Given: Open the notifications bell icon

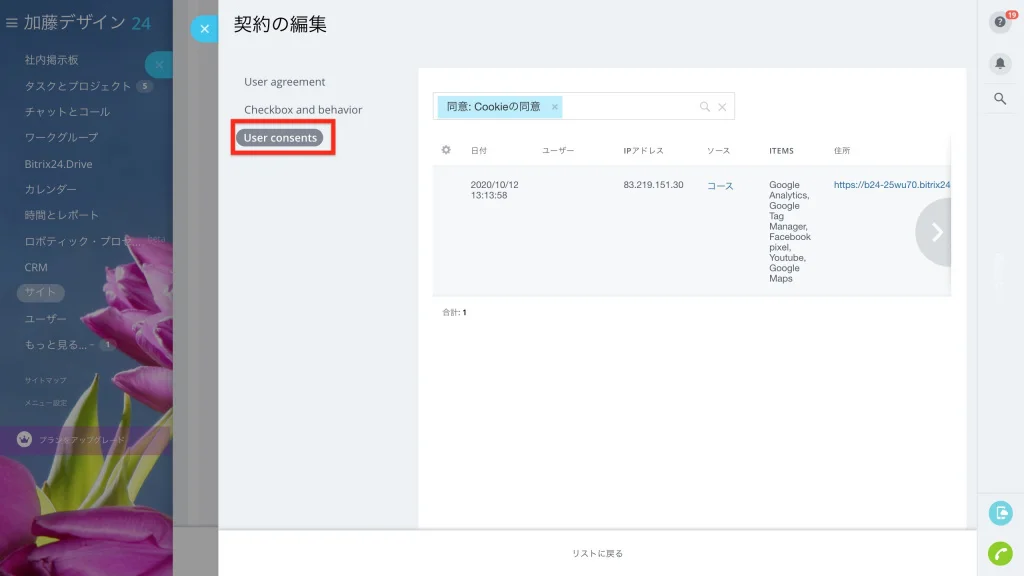Looking at the screenshot, I should [x=1000, y=63].
